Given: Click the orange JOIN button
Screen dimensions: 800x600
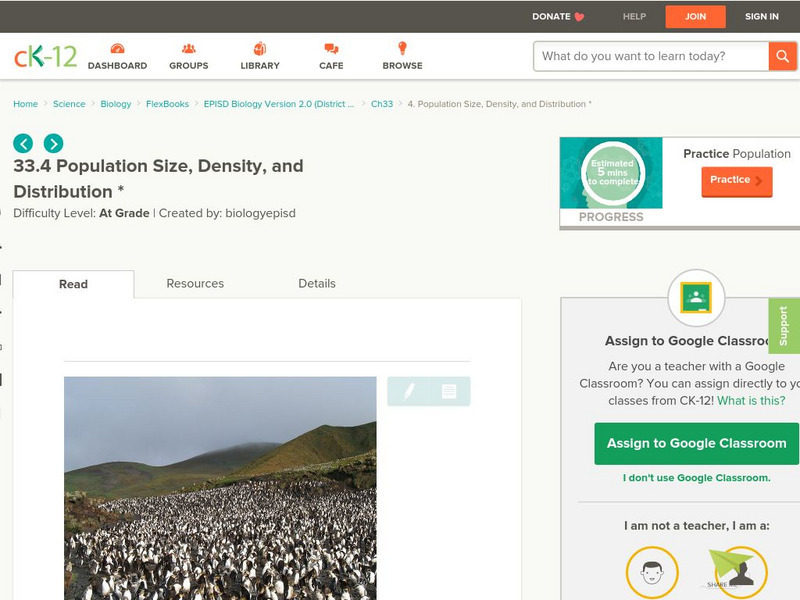Looking at the screenshot, I should tap(695, 17).
